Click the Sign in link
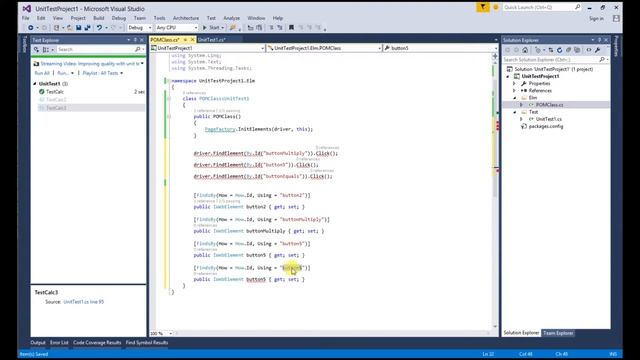This screenshot has width=640, height=360. (x=596, y=18)
